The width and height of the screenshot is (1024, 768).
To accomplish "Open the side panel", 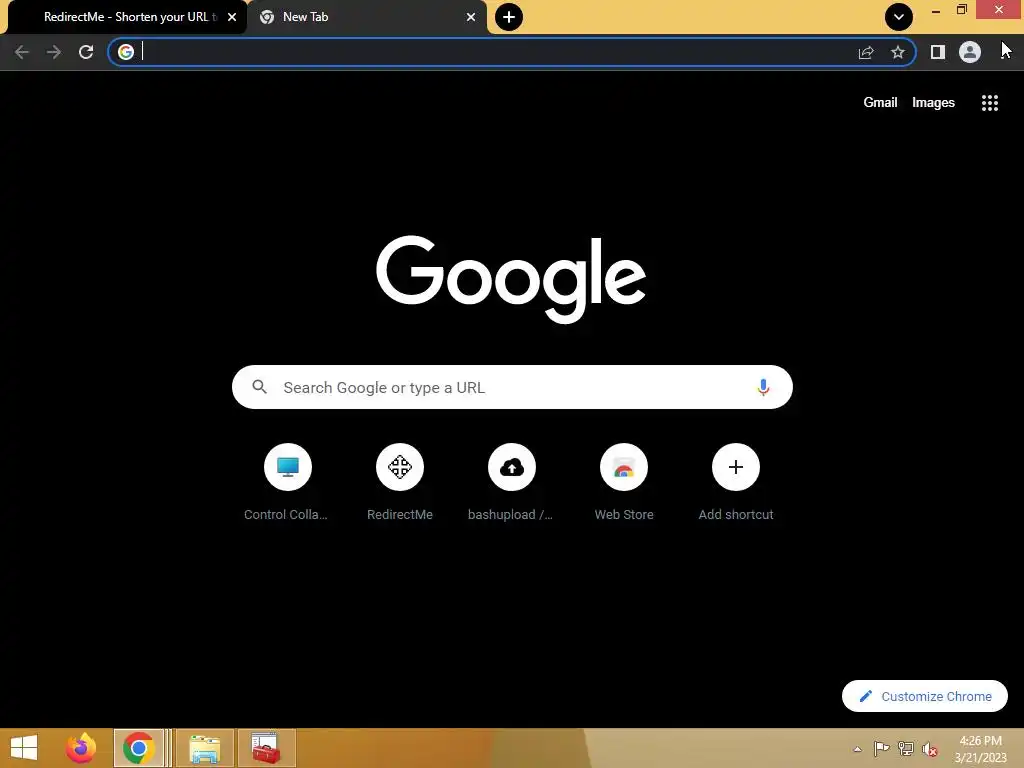I will pyautogui.click(x=937, y=52).
